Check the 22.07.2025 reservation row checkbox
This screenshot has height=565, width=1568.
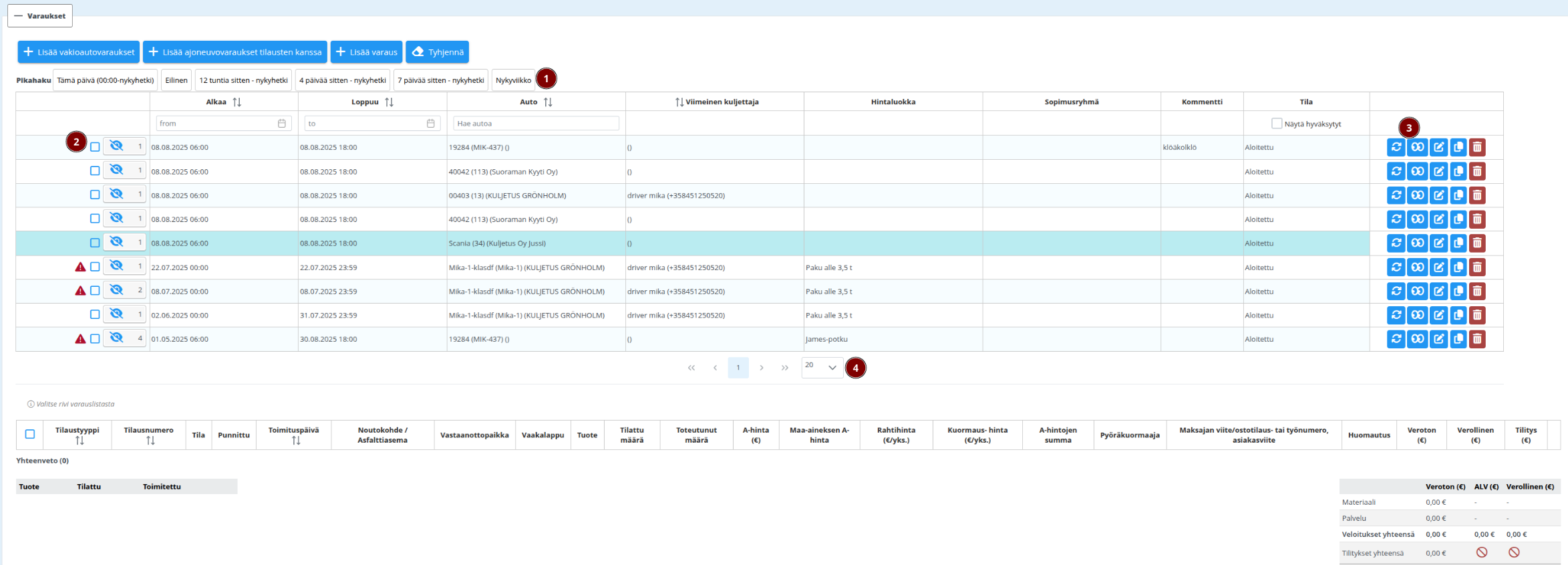pos(95,267)
